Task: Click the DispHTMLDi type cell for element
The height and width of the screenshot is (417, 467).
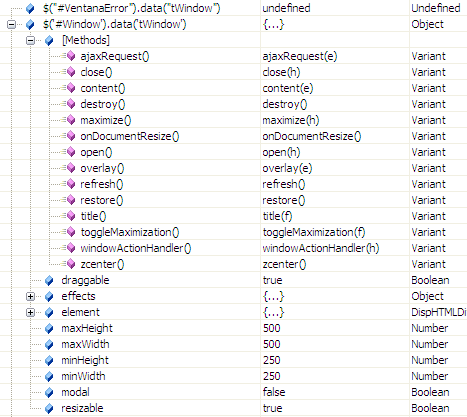Action: (438, 312)
